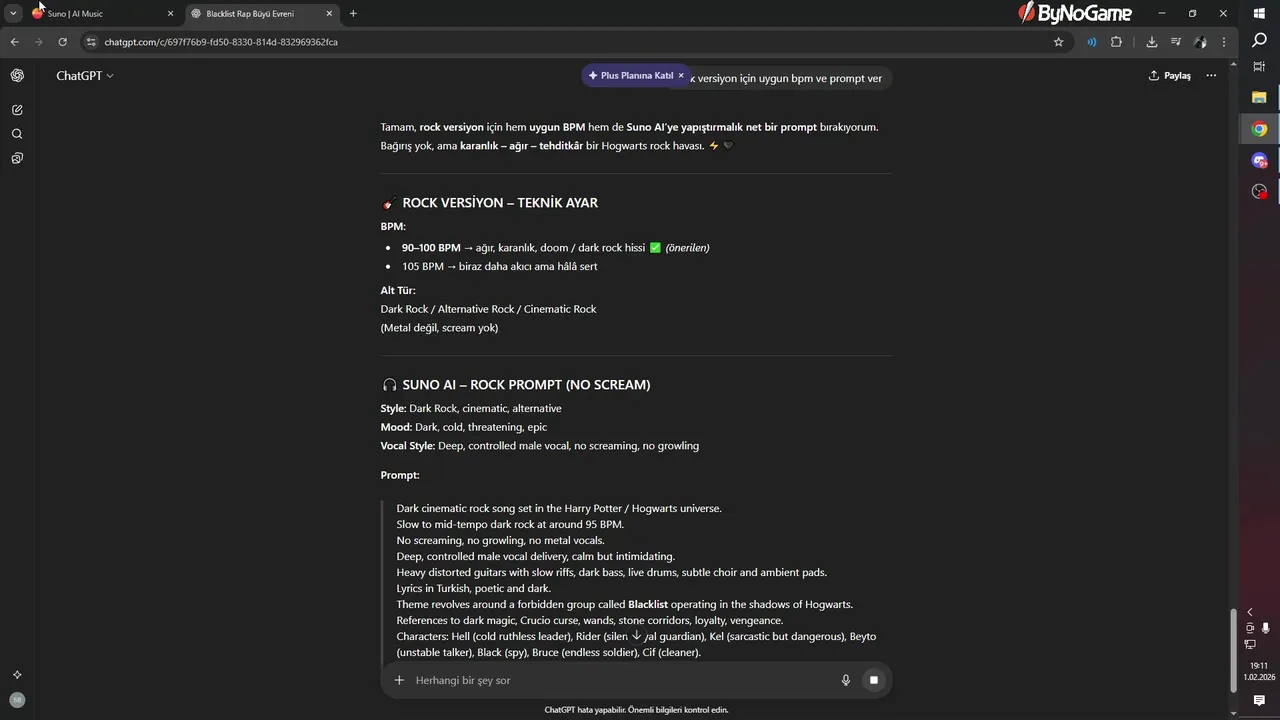Open the Windows Start menu
The width and height of the screenshot is (1280, 720).
pyautogui.click(x=1259, y=14)
